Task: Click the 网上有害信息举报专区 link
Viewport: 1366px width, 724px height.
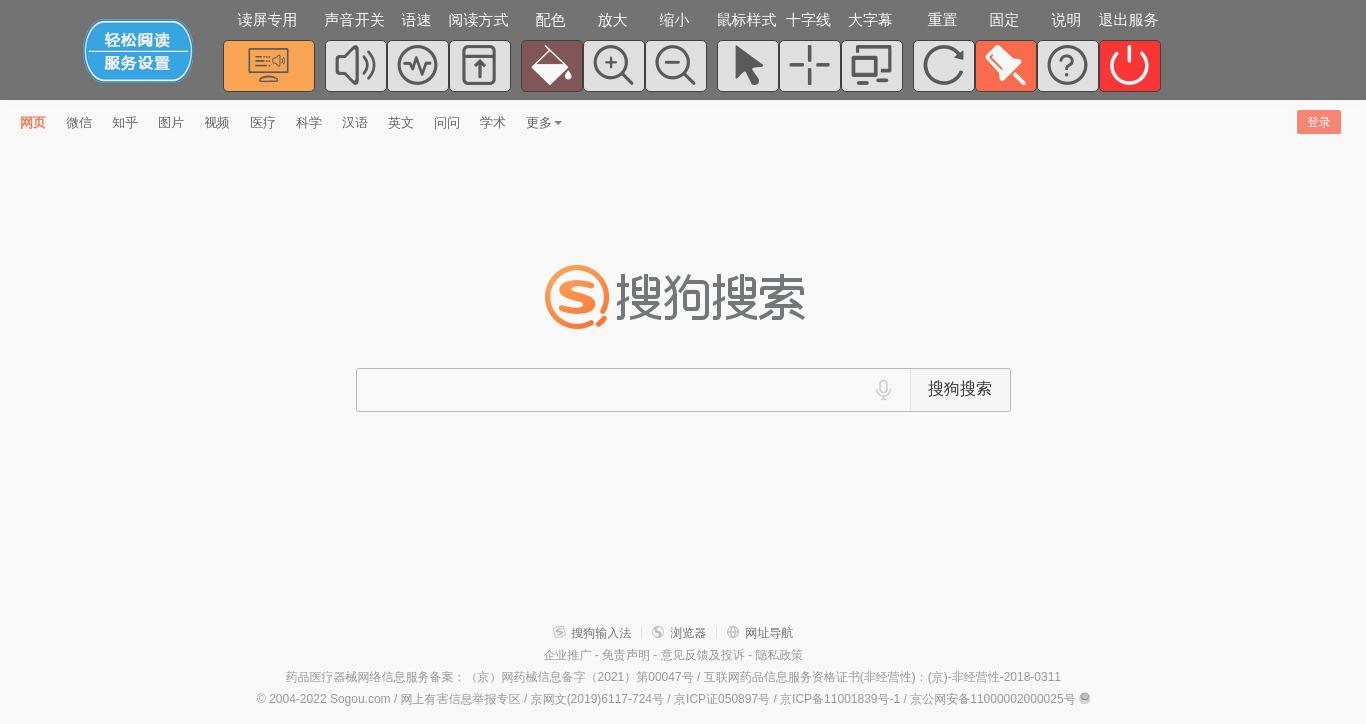Action: coord(461,699)
